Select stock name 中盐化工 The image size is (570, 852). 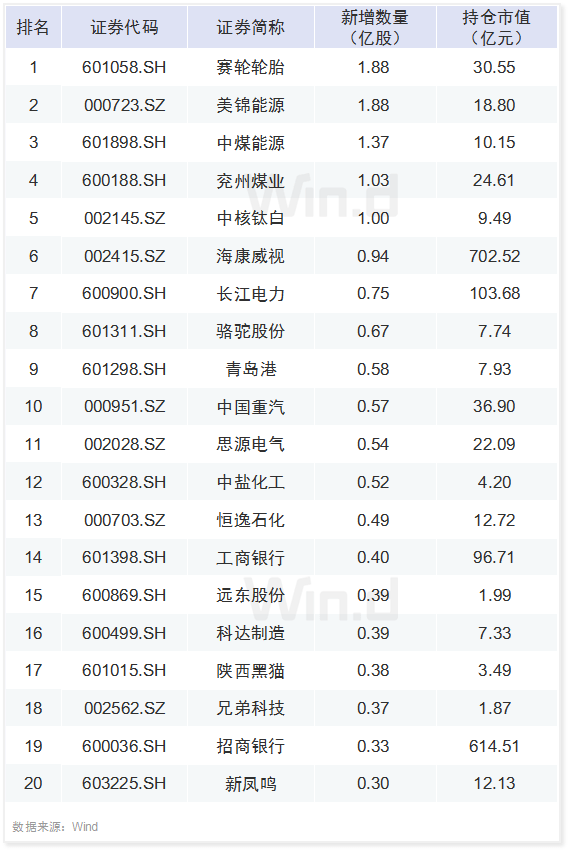click(250, 483)
